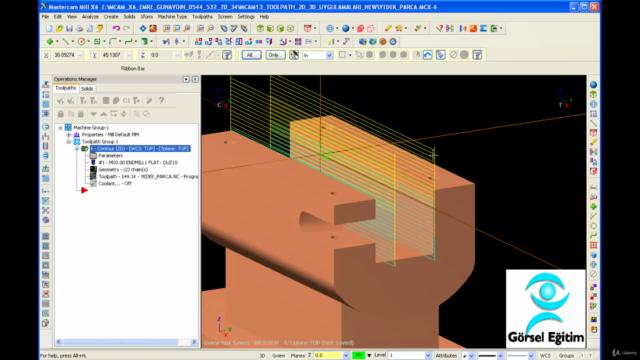The height and width of the screenshot is (360, 640).
Task: Click the Unzoom previous magnifier icon
Action: [200, 28]
